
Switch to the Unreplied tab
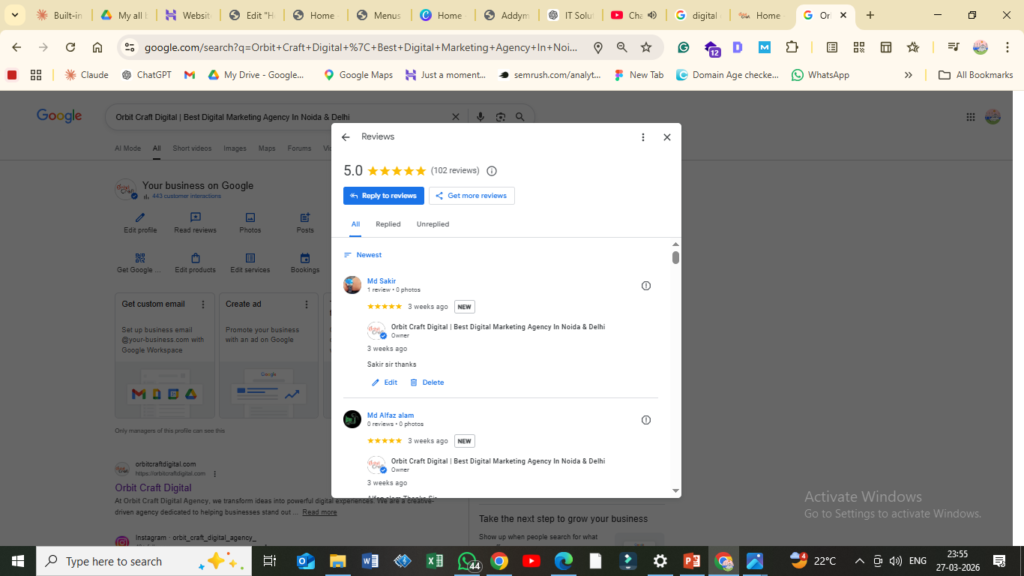pyautogui.click(x=433, y=224)
